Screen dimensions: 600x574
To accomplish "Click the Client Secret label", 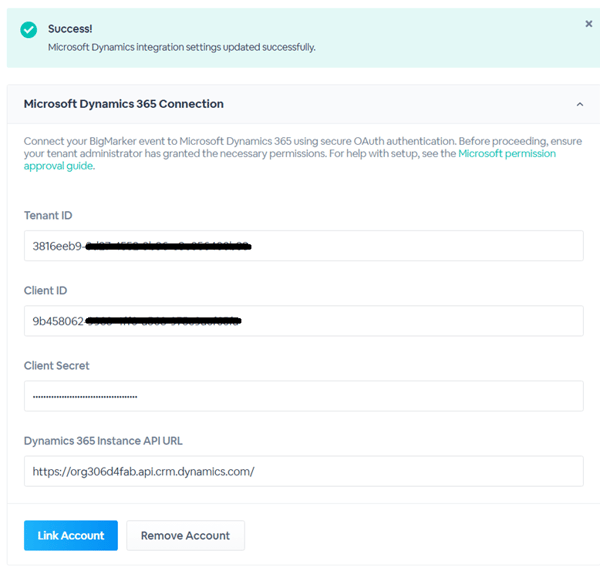I will tap(57, 366).
